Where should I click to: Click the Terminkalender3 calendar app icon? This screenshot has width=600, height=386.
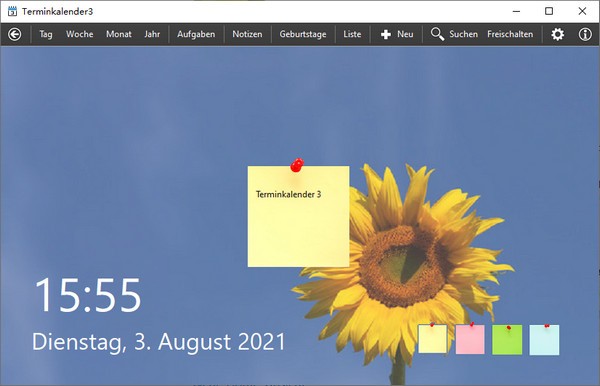pos(12,11)
